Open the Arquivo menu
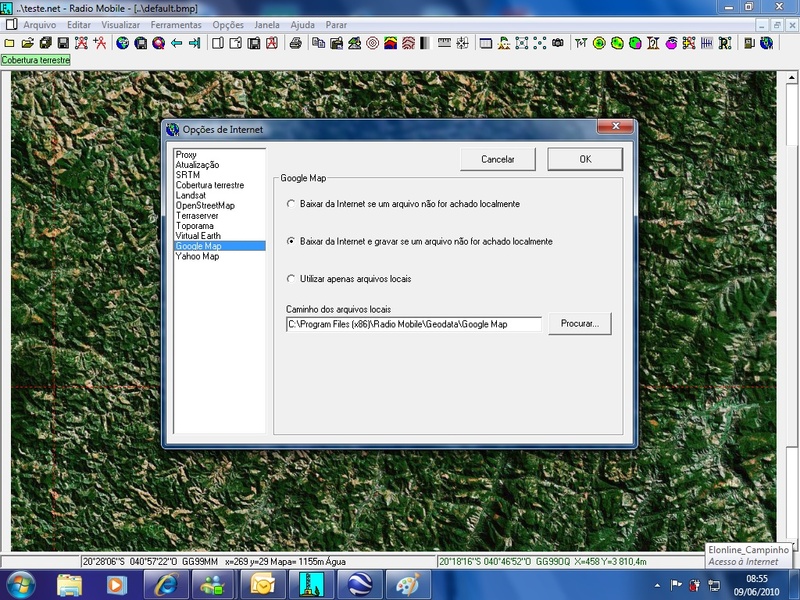Image resolution: width=800 pixels, height=600 pixels. pos(40,24)
